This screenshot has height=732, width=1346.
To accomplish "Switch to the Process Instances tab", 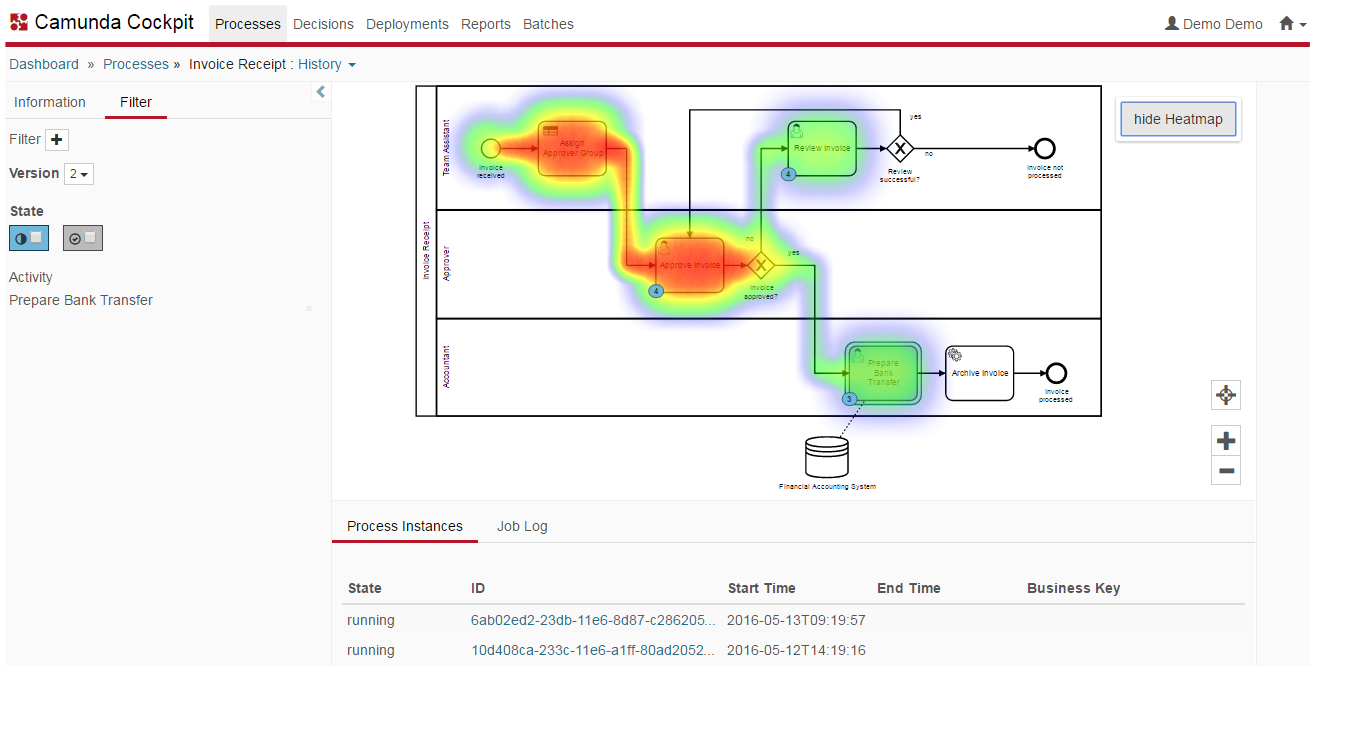I will [x=405, y=526].
